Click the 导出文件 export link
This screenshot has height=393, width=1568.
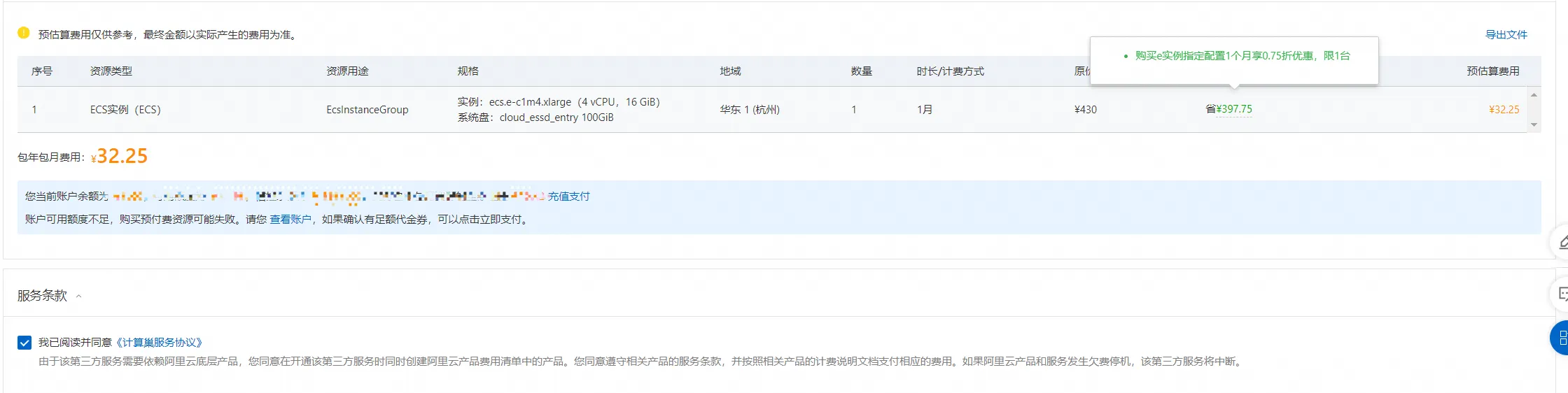[x=1506, y=35]
